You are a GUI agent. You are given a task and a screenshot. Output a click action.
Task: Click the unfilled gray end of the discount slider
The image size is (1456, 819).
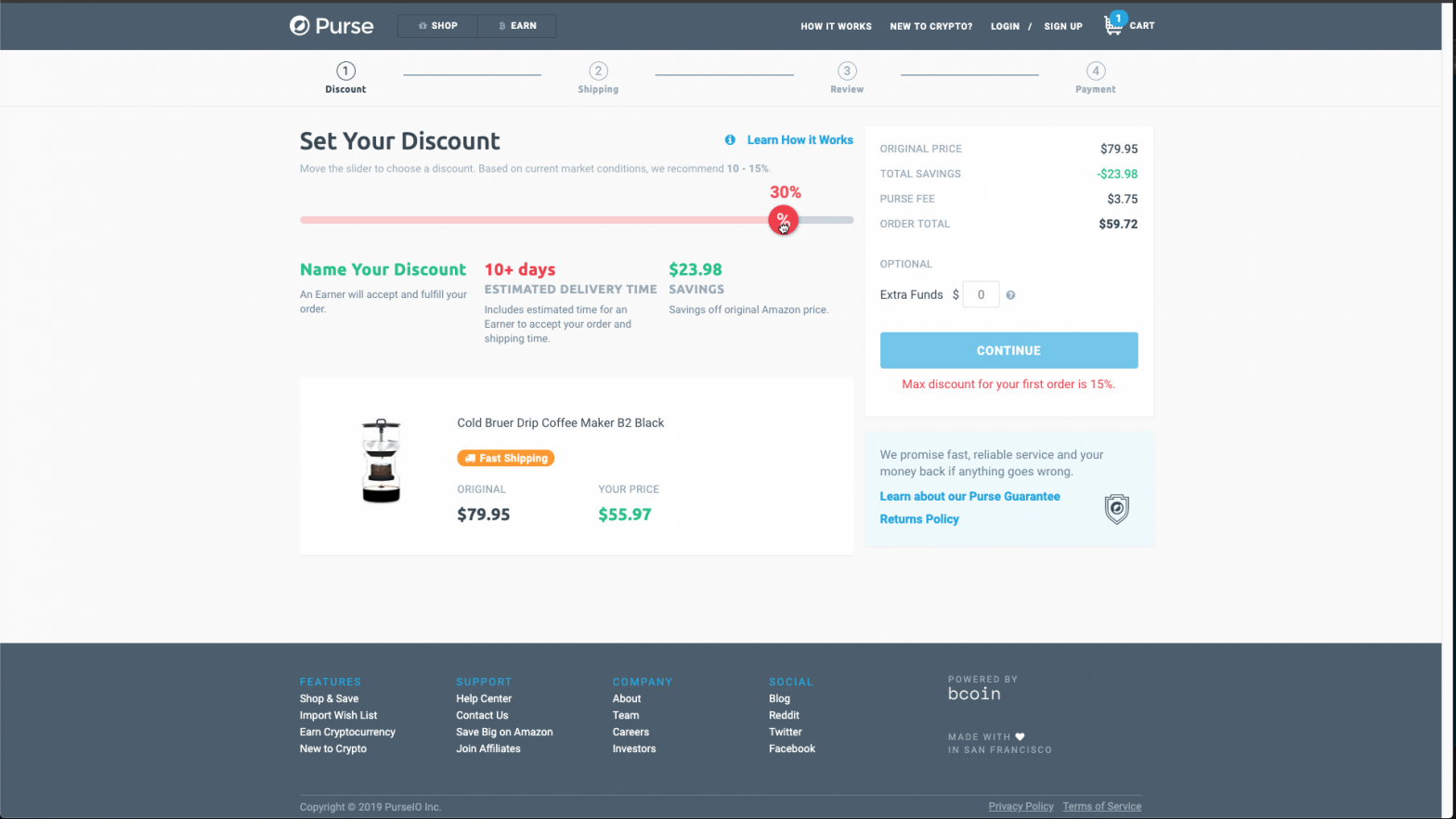[x=825, y=220]
